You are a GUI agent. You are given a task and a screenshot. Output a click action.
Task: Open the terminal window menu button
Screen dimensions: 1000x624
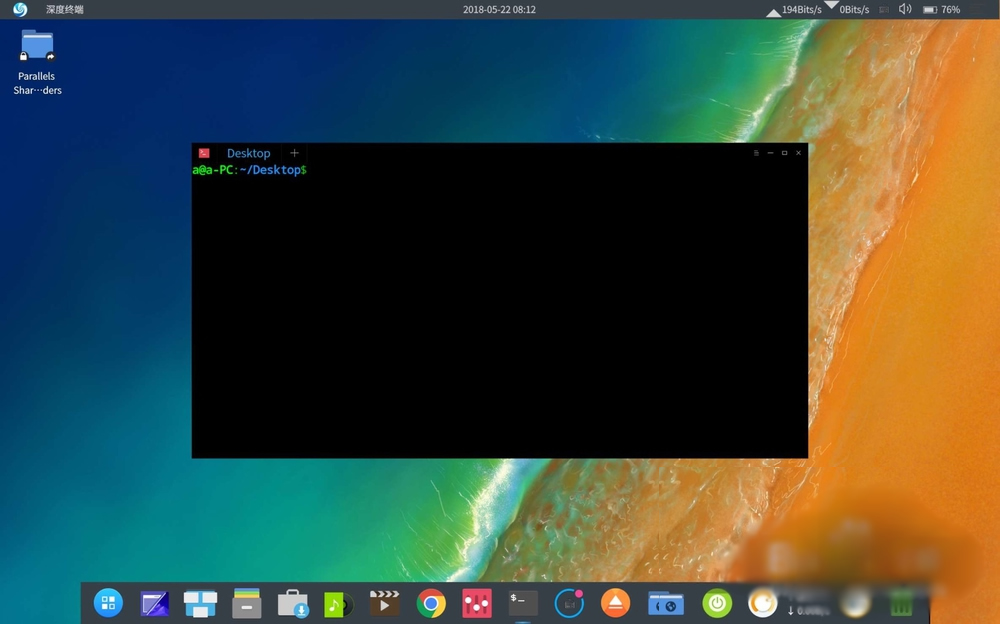(x=756, y=153)
